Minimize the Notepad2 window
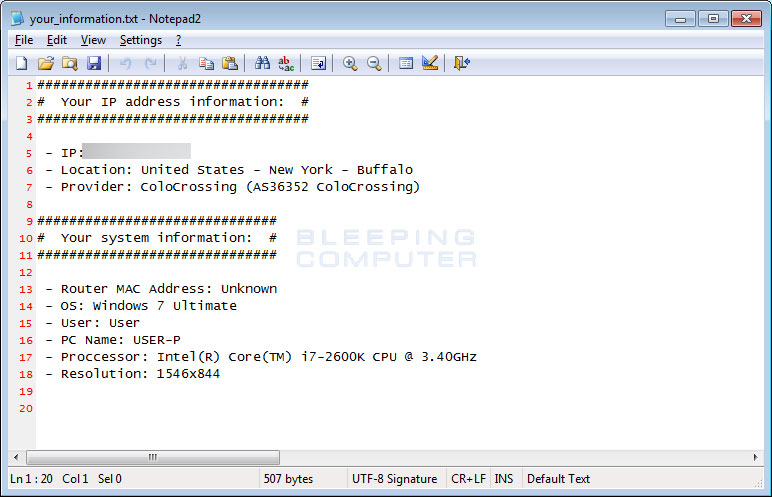Image resolution: width=772 pixels, height=497 pixels. tap(680, 19)
